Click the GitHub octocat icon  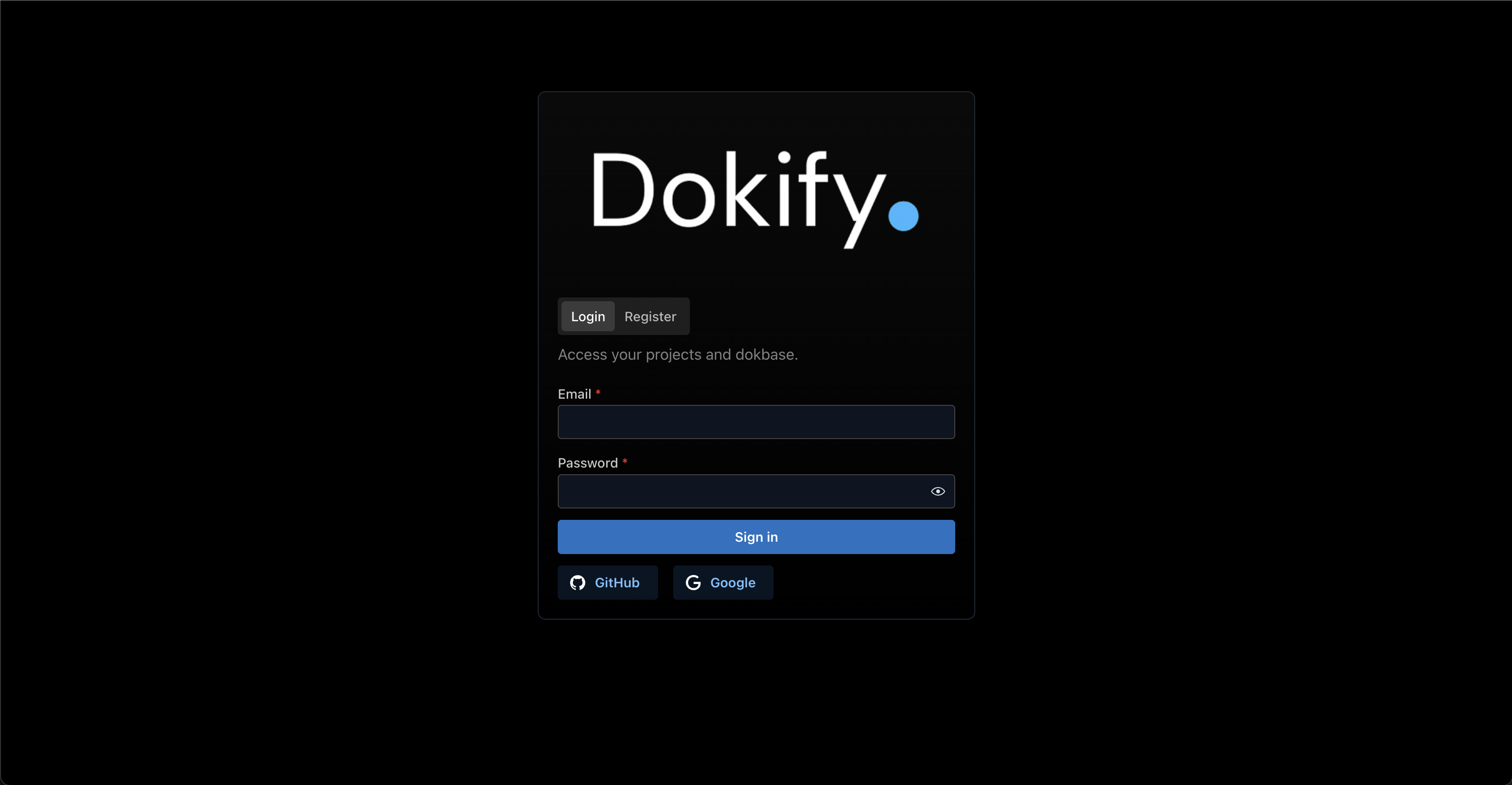[x=578, y=583]
